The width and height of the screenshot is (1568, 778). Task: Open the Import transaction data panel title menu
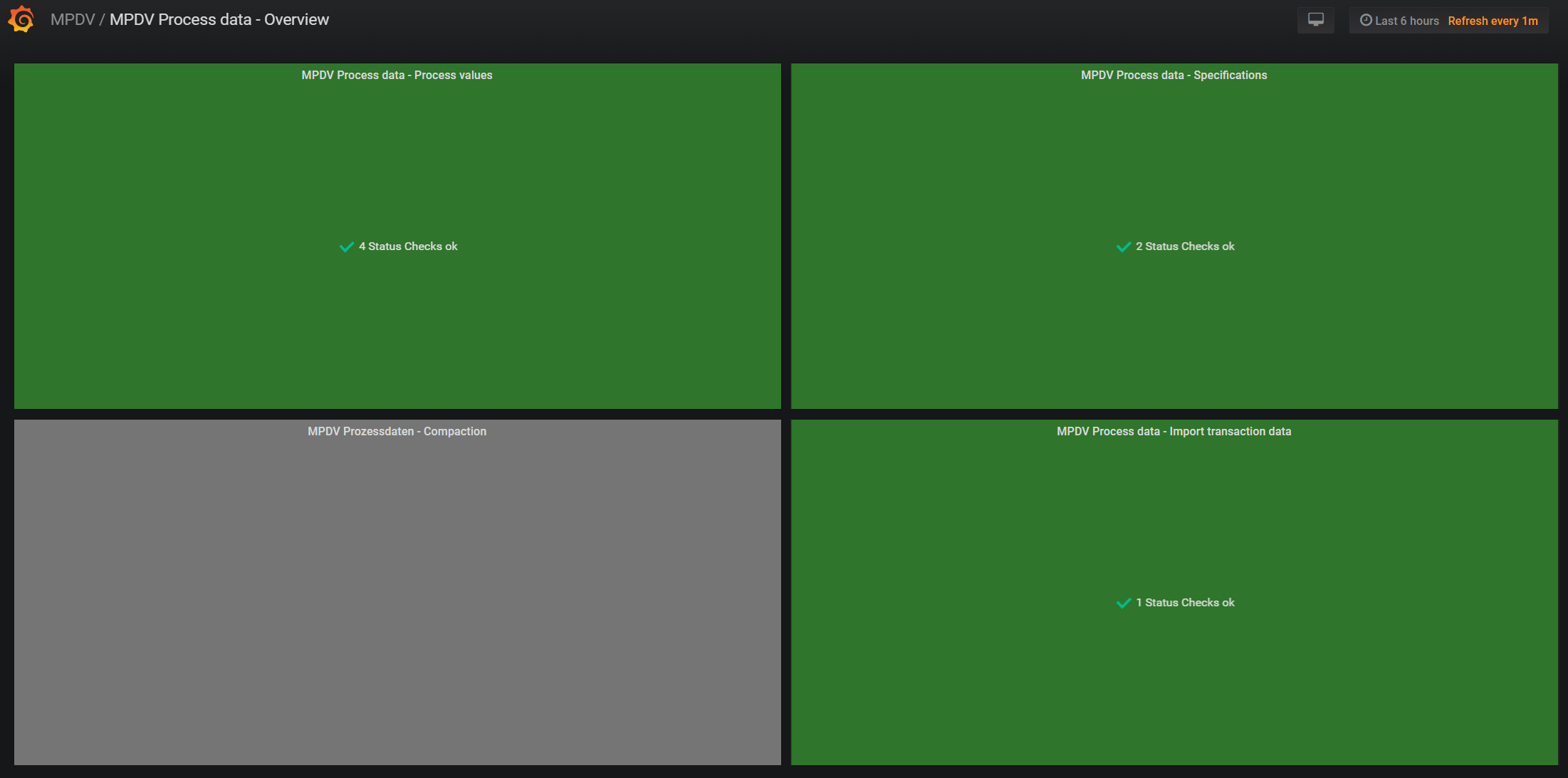point(1174,431)
